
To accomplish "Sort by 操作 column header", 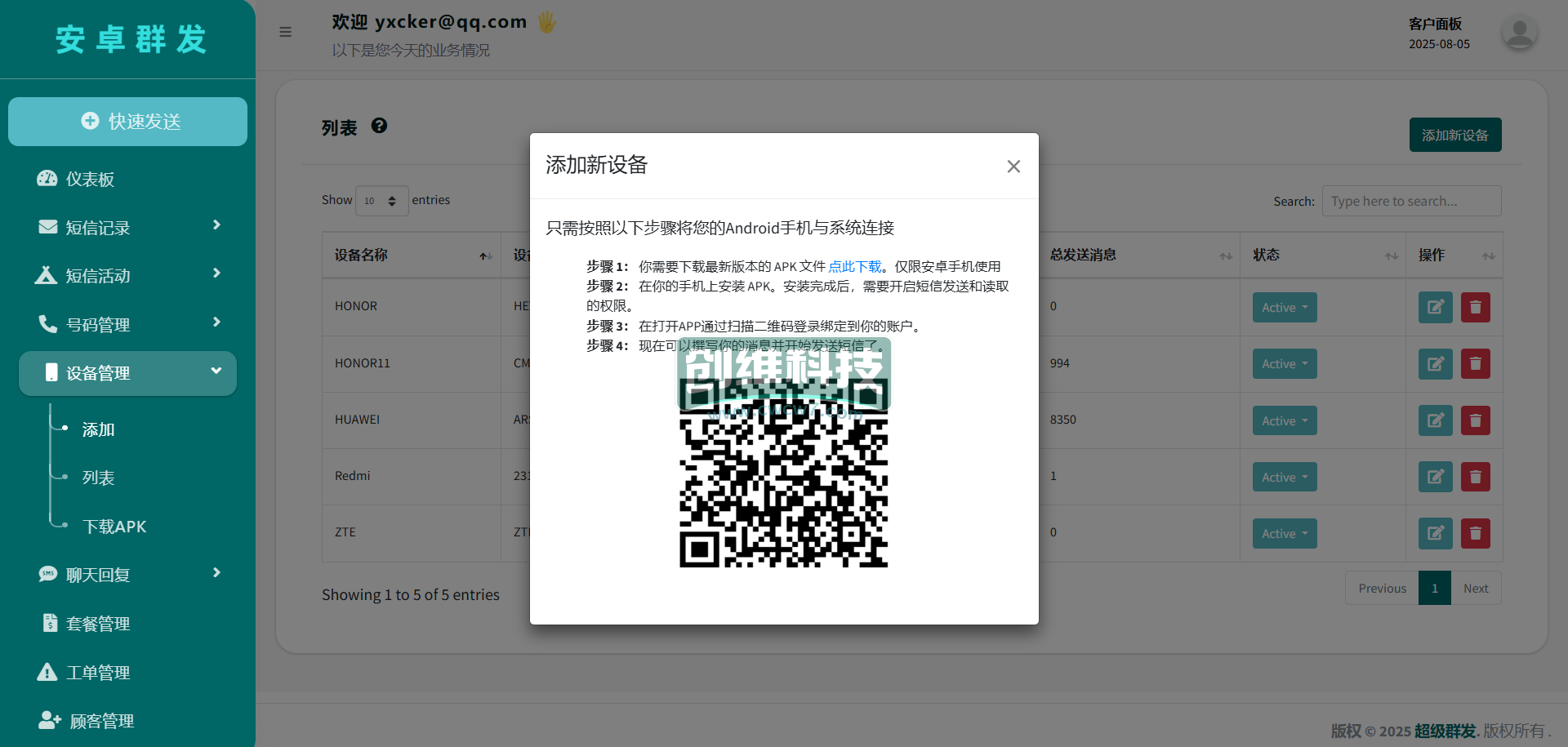I will pos(1454,255).
